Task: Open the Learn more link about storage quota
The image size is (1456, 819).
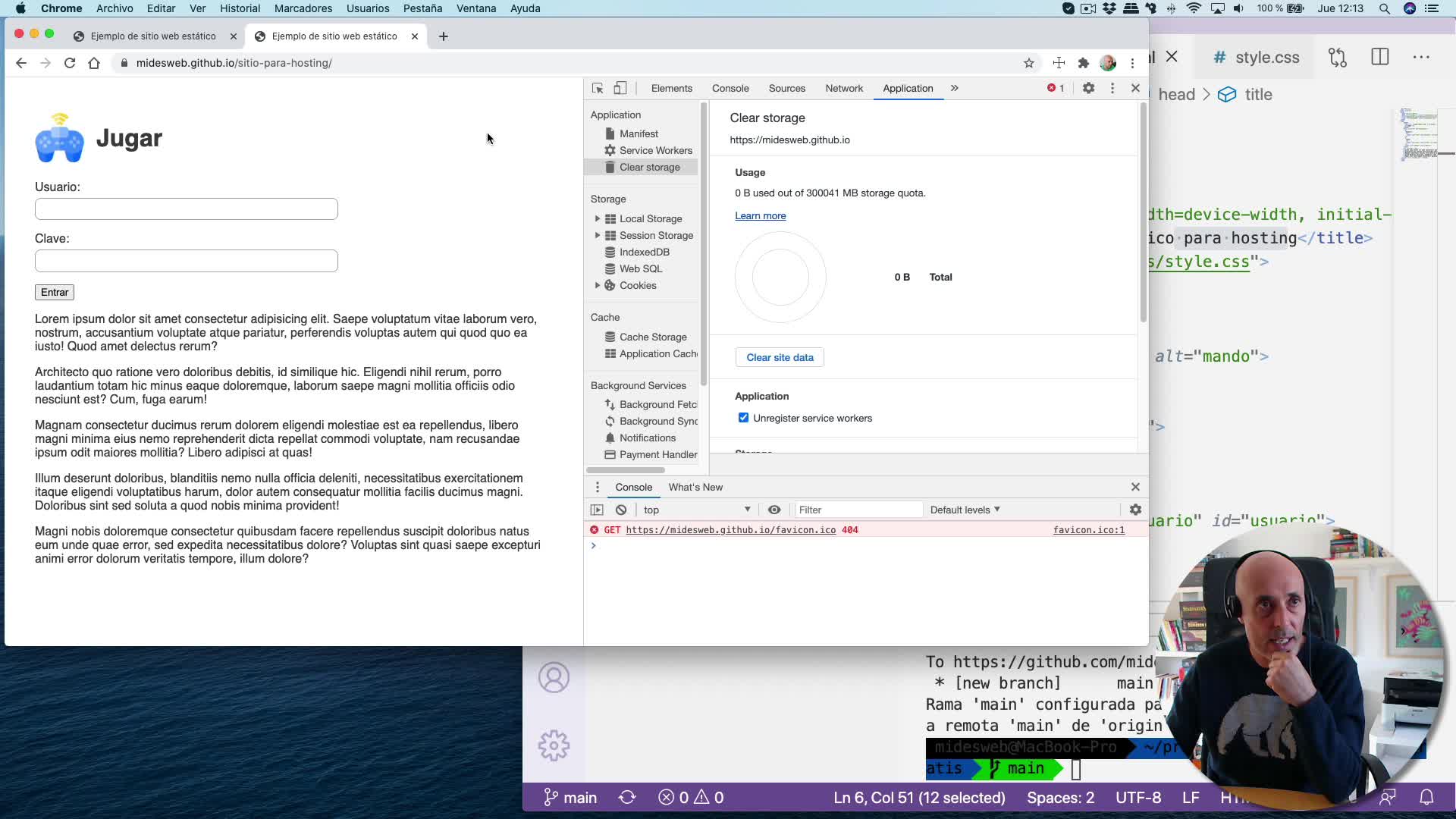Action: [761, 215]
